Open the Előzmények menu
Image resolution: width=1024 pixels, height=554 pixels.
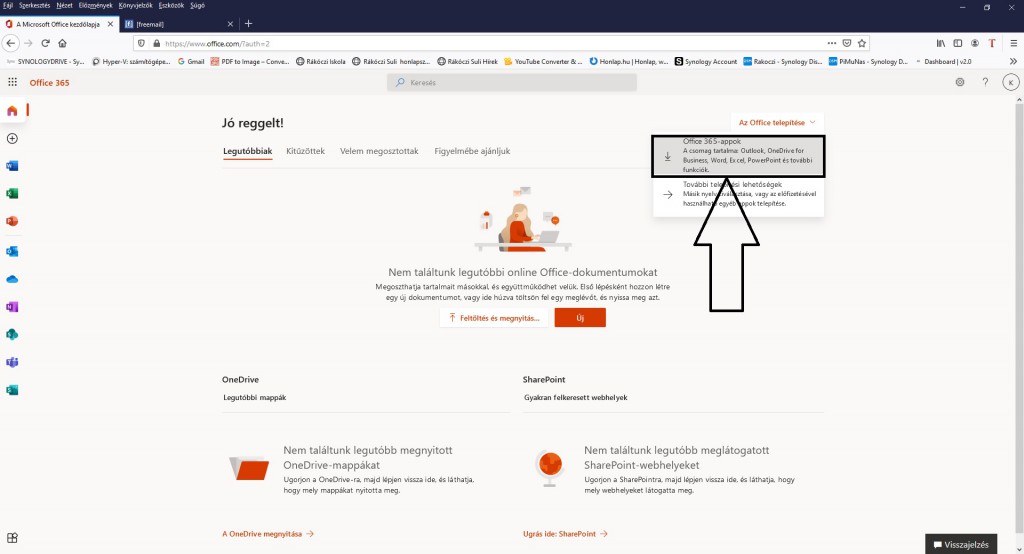(x=95, y=5)
